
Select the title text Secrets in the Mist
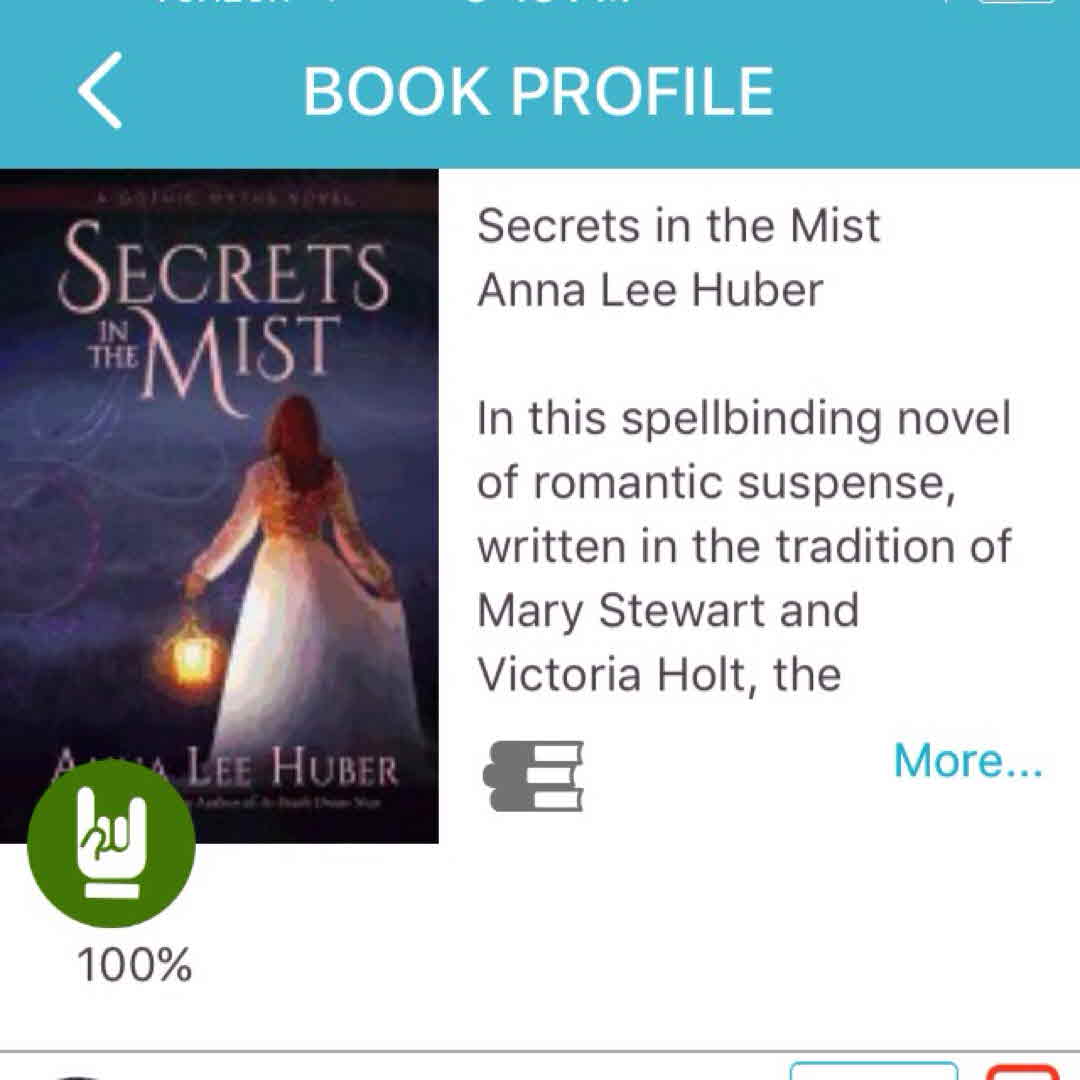(678, 226)
